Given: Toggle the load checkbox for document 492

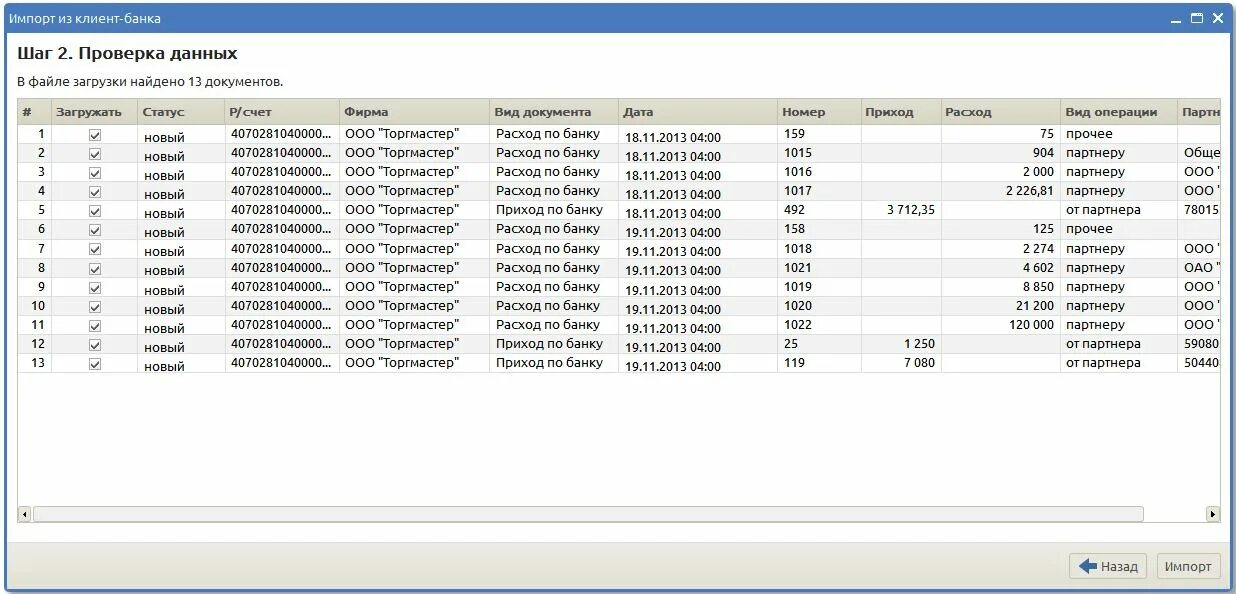Looking at the screenshot, I should [x=95, y=211].
